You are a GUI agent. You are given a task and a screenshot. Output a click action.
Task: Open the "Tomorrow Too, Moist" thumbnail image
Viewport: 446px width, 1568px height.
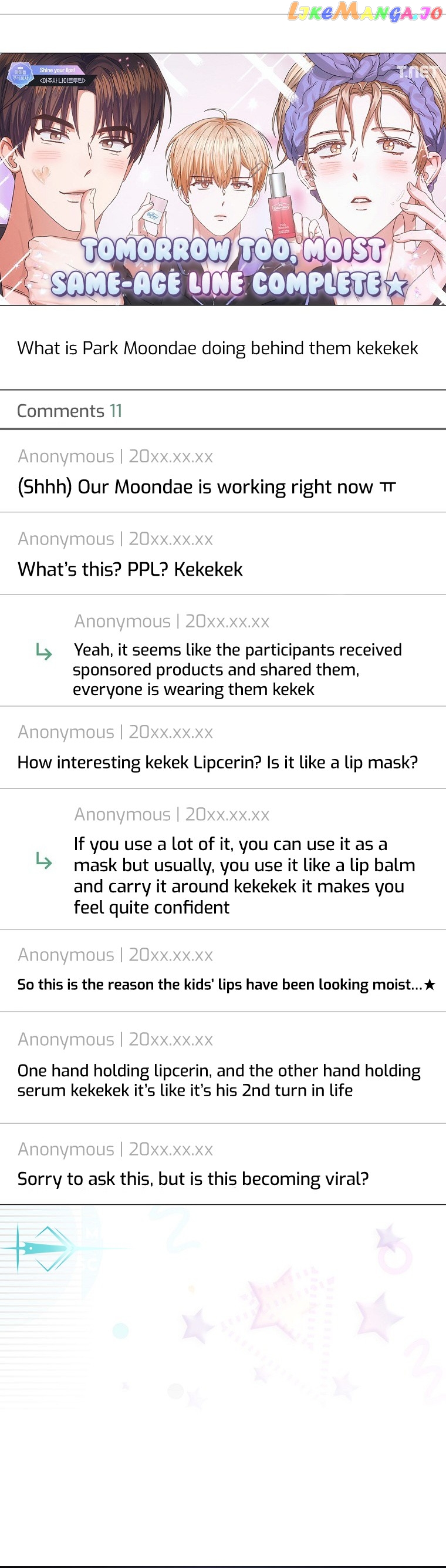pos(223,179)
